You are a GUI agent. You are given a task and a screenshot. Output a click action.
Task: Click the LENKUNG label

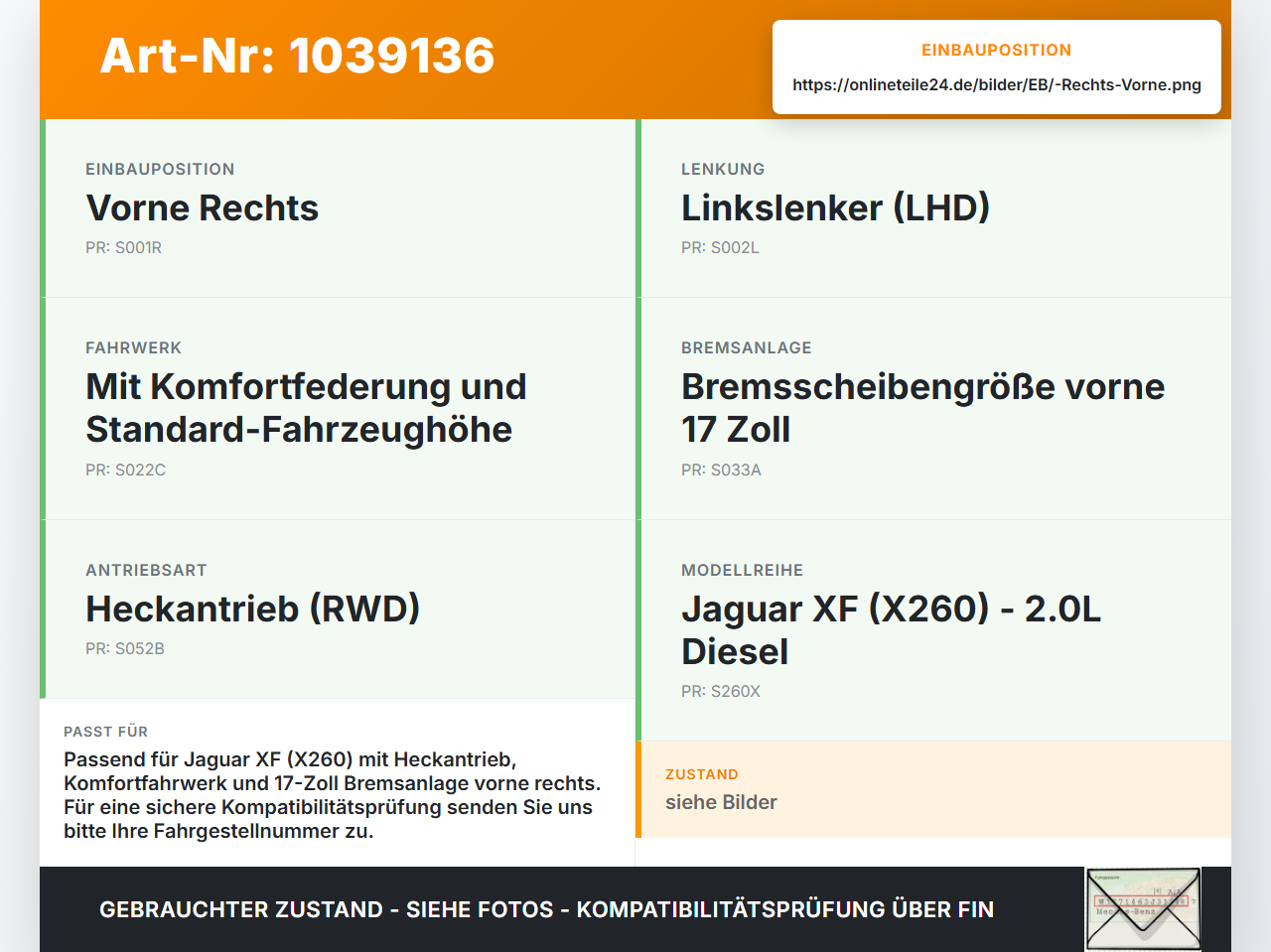point(723,169)
